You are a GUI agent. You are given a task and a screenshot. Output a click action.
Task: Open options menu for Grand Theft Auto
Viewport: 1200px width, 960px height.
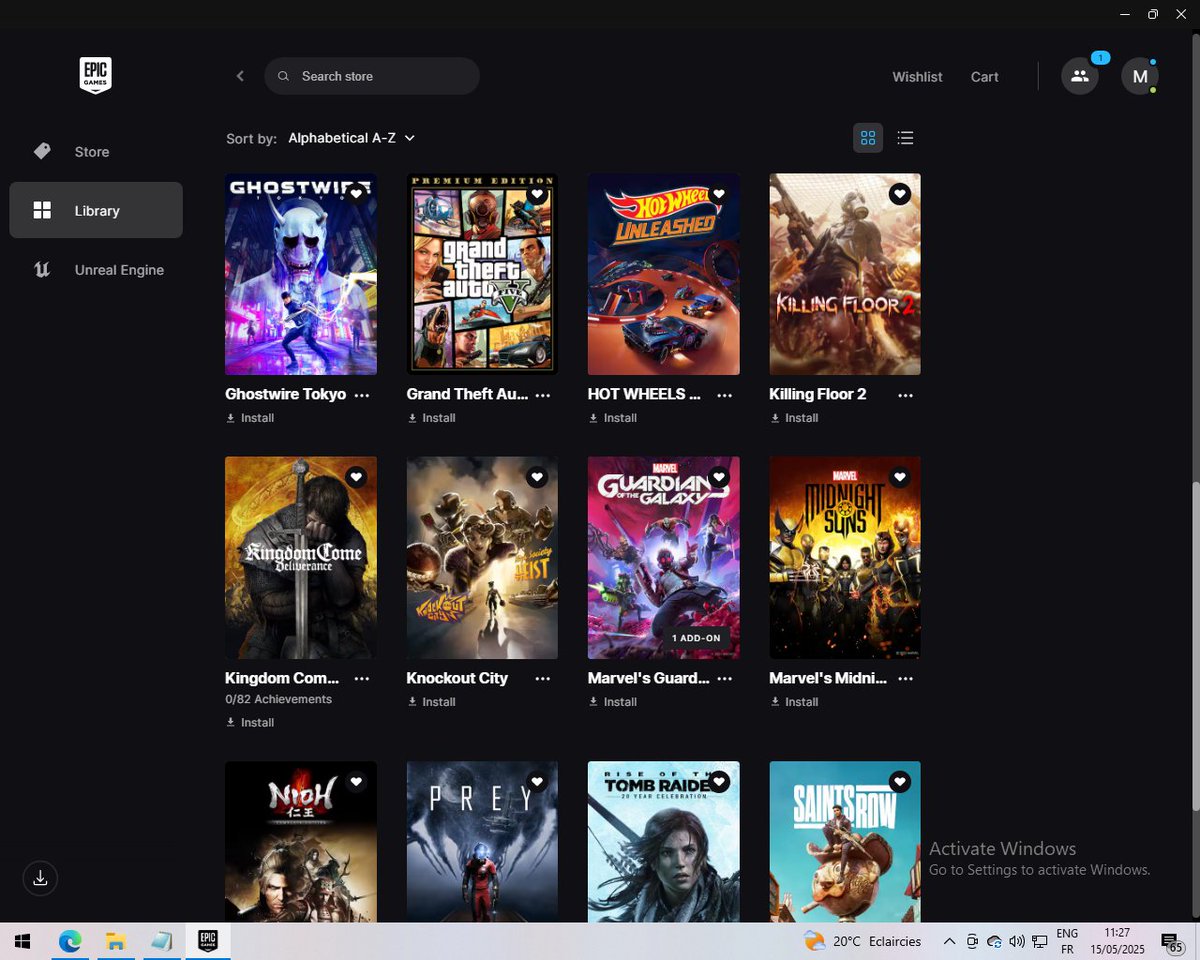(543, 395)
